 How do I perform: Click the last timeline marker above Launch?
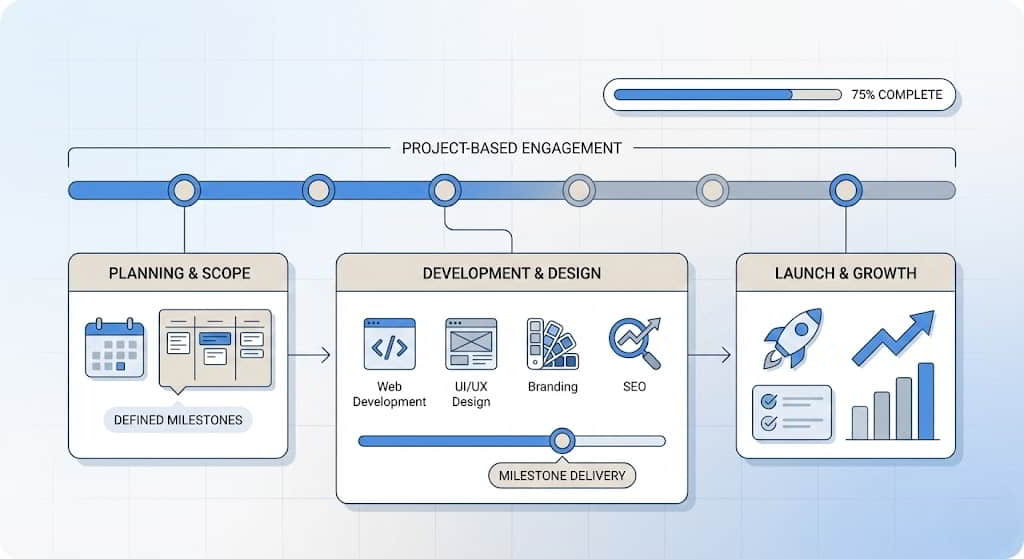click(x=845, y=190)
